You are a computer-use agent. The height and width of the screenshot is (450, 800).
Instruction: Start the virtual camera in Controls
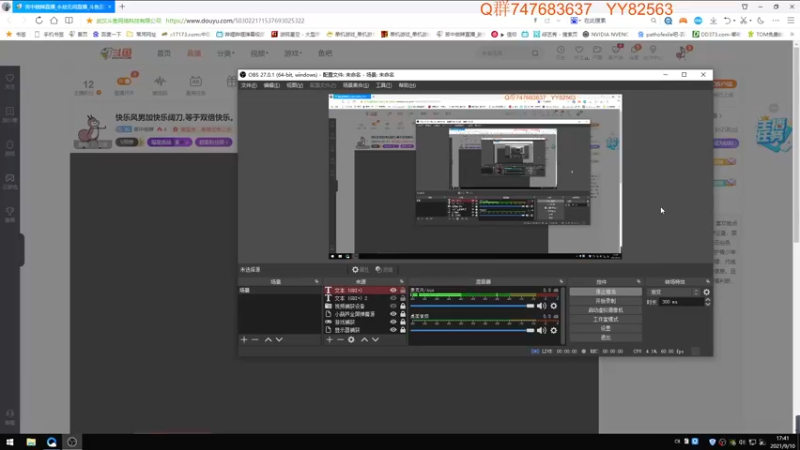click(606, 310)
